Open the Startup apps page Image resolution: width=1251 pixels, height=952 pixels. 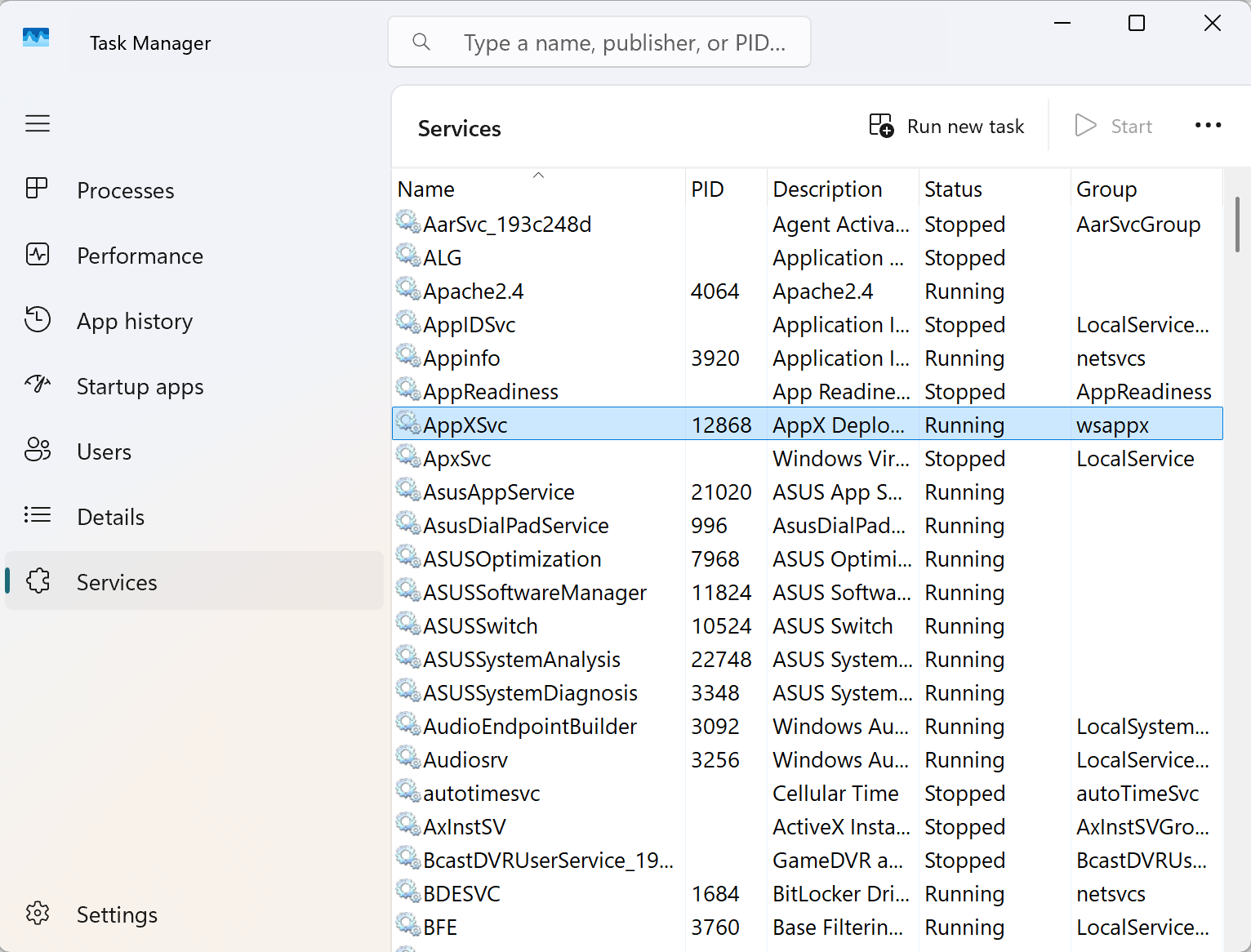click(x=194, y=386)
